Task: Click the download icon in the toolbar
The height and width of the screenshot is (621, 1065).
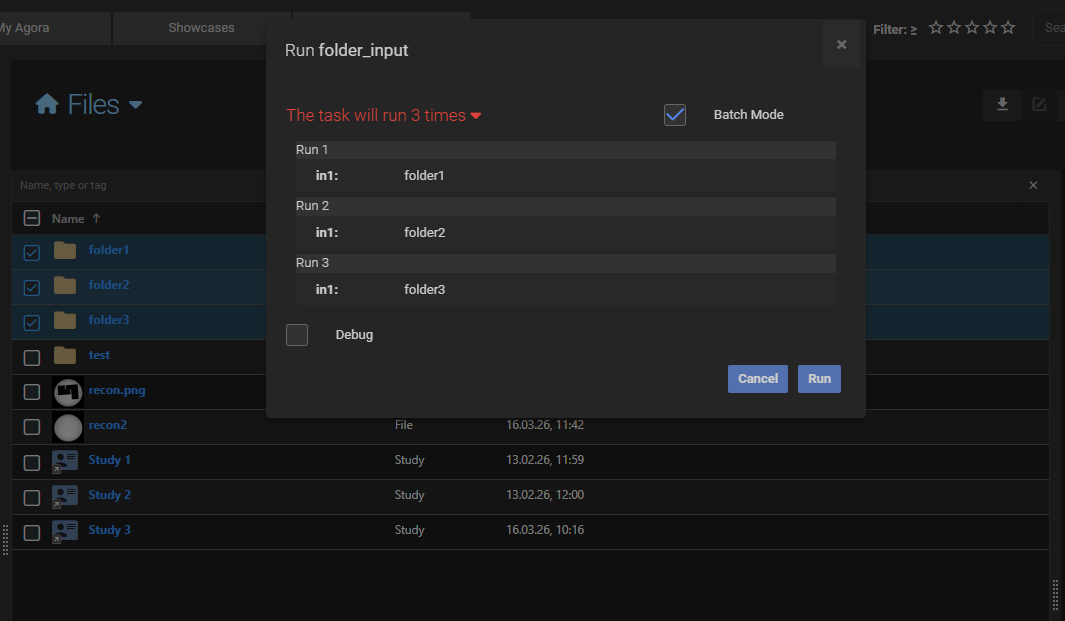Action: tap(1001, 104)
